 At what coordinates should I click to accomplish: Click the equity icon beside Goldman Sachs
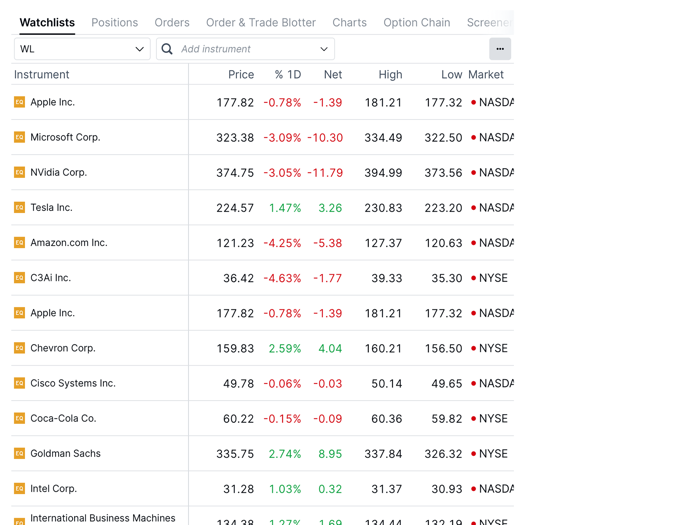click(19, 454)
